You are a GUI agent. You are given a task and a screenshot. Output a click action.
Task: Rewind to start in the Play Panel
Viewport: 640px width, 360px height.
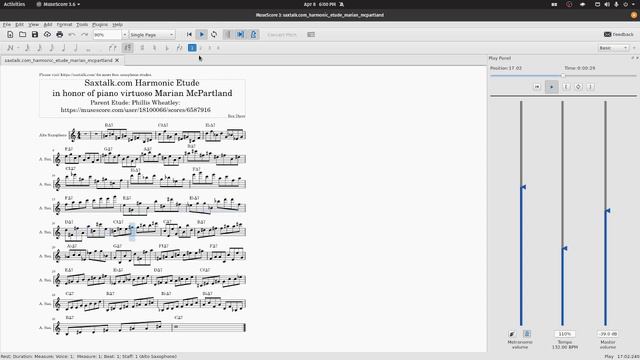pos(537,87)
